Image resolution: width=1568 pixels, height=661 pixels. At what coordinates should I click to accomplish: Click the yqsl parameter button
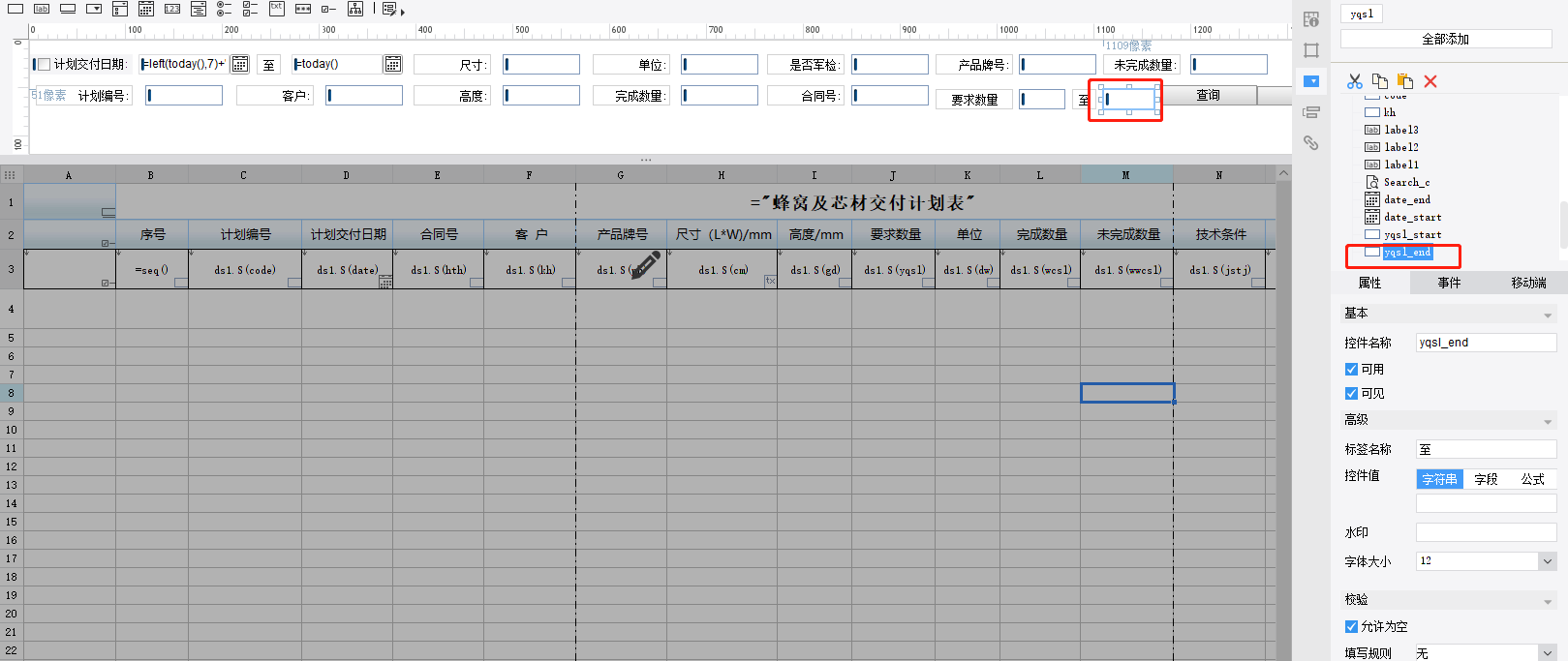coord(1362,14)
